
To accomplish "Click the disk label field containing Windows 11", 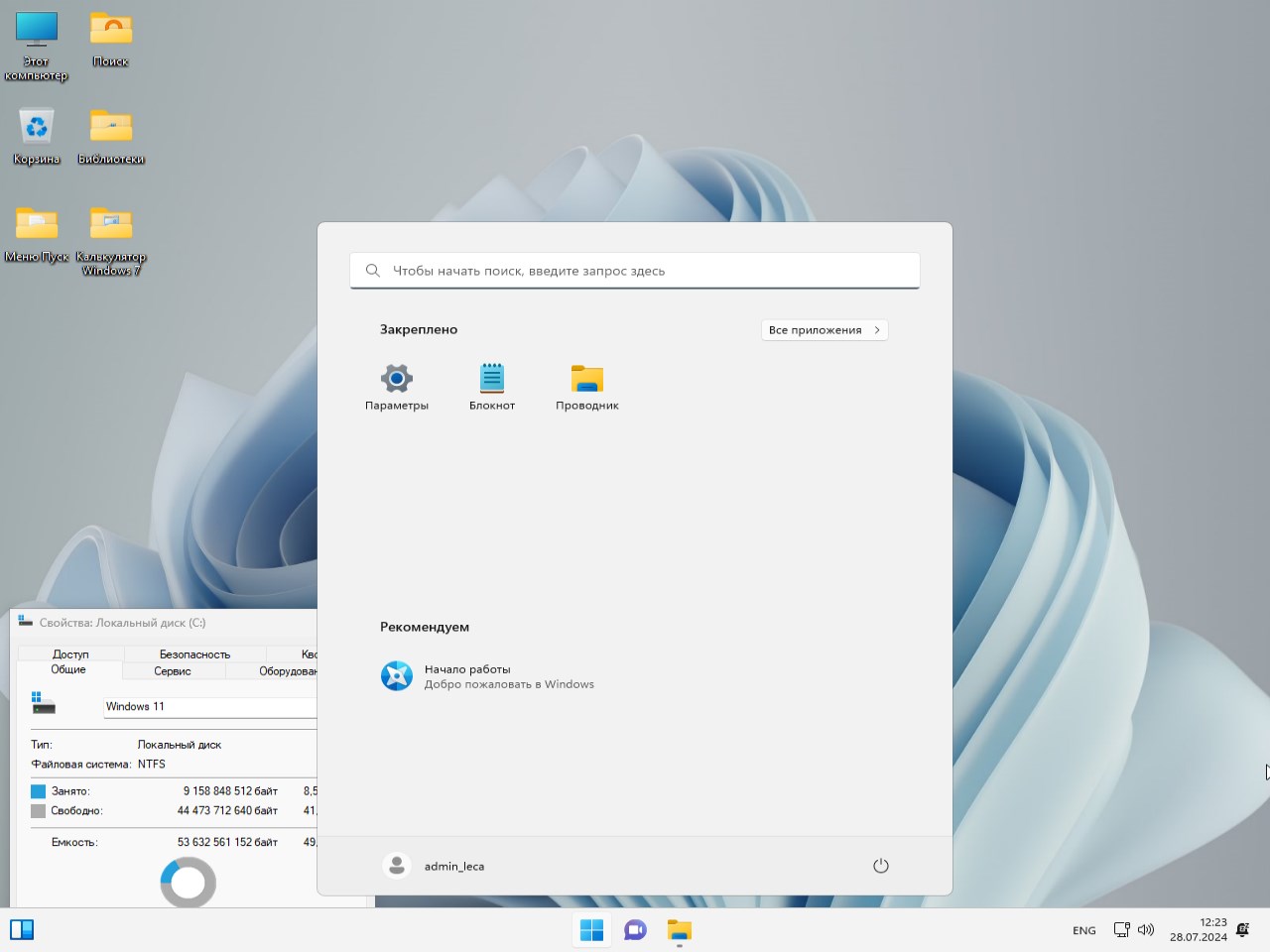I will coord(210,707).
